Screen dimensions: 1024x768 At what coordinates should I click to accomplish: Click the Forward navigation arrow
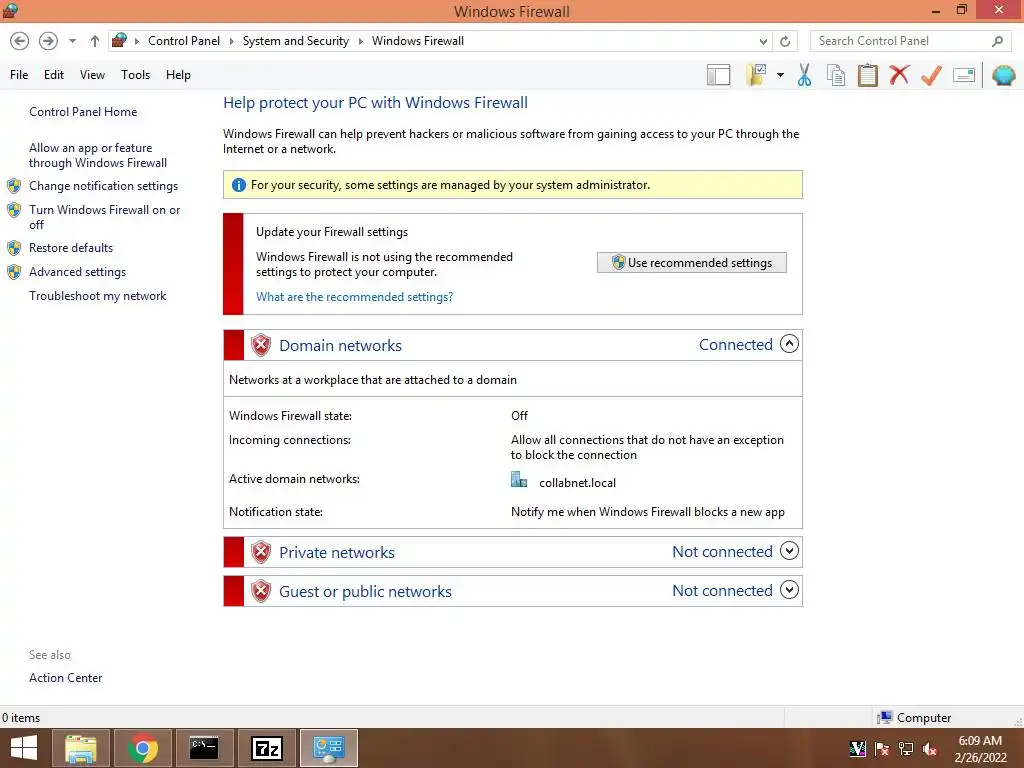48,41
